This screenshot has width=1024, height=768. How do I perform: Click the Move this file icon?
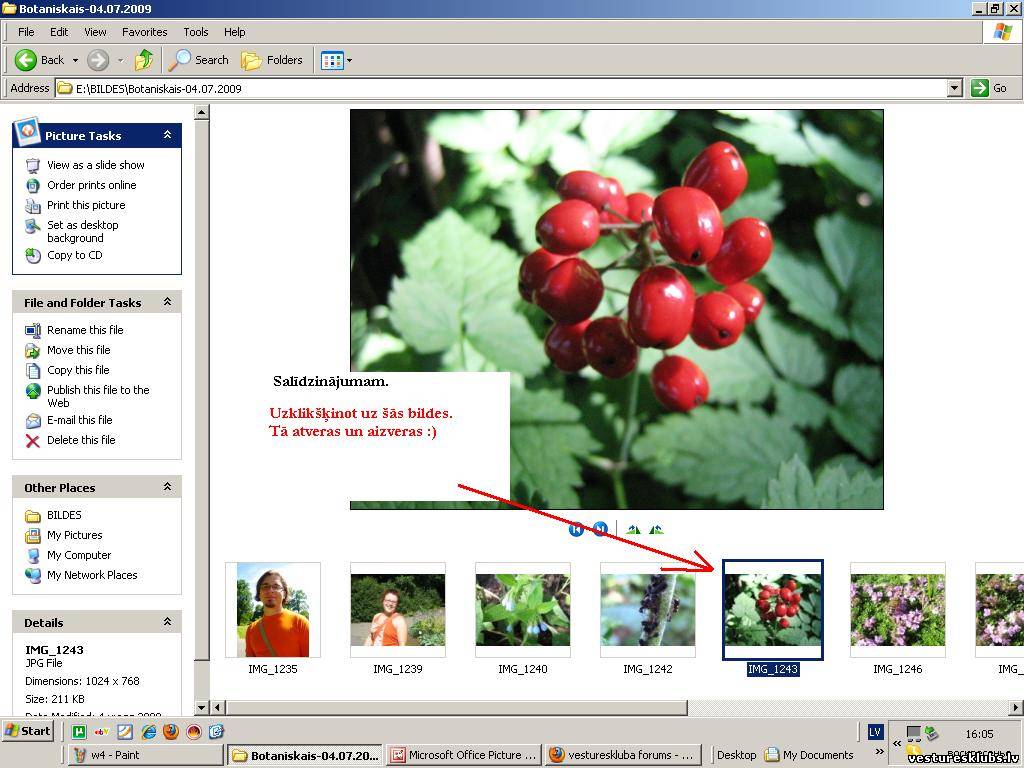[x=33, y=351]
